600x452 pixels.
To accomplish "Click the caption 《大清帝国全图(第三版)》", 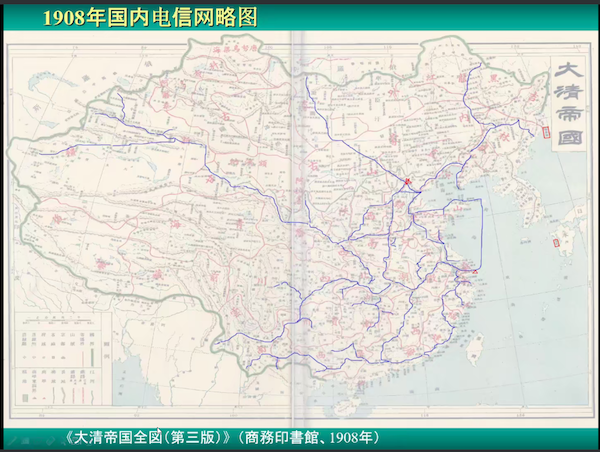I will pos(149,437).
